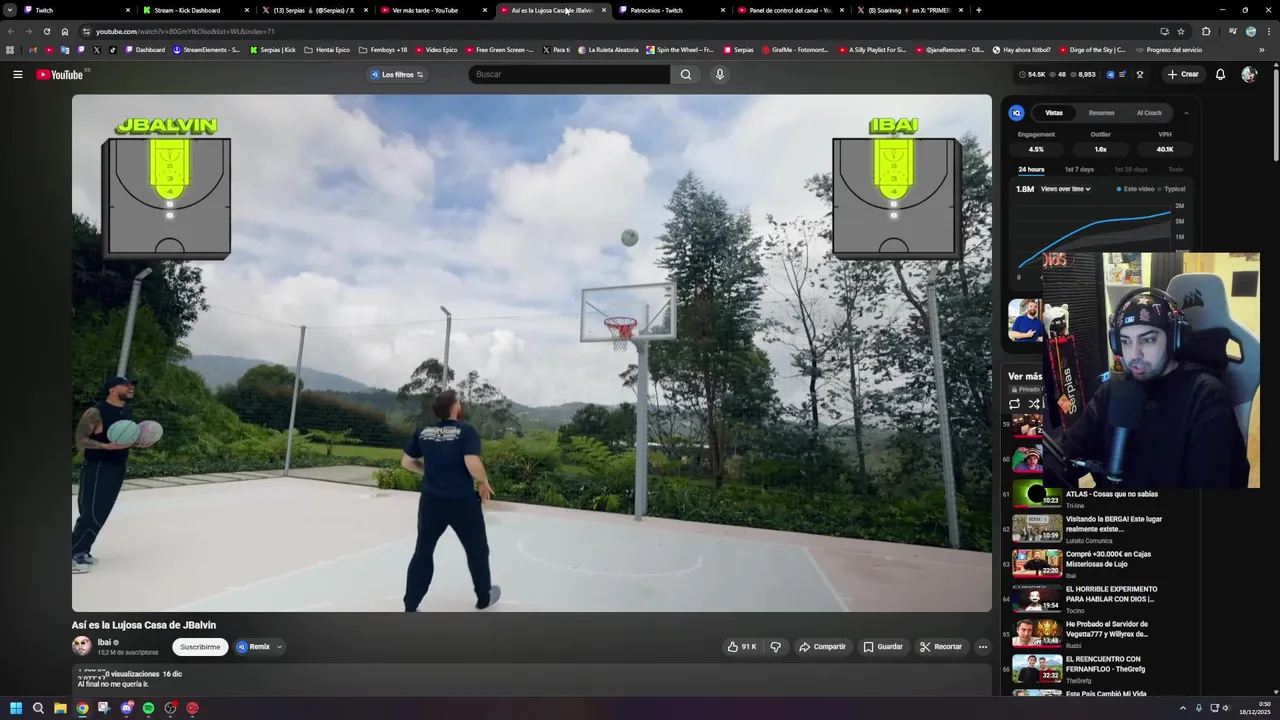Go to YouTube home via logo
Viewport: 1280px width, 720px height.
tap(60, 75)
